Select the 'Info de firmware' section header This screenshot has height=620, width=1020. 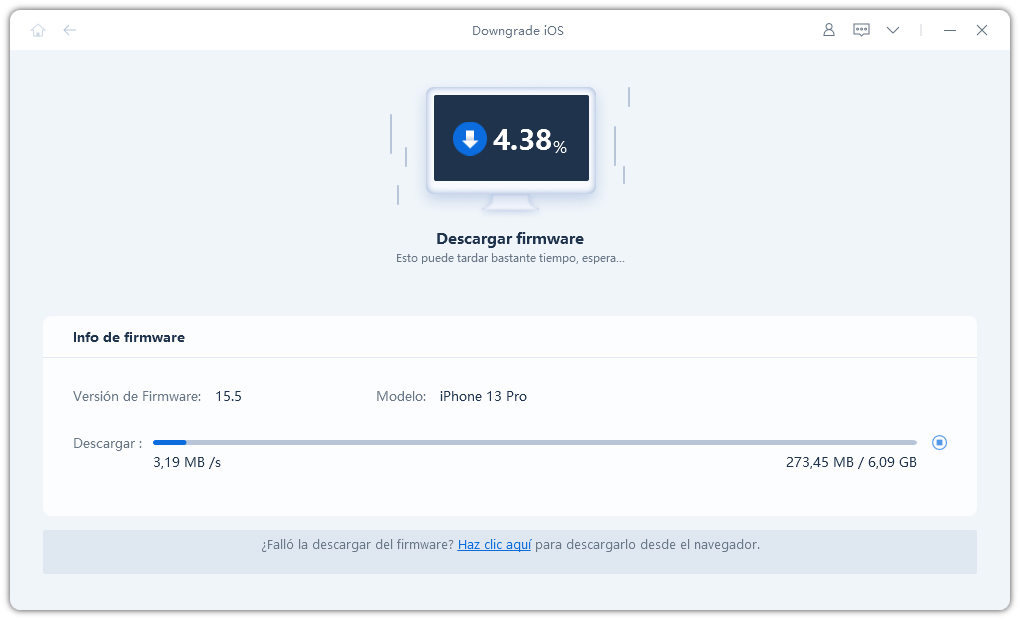[129, 338]
